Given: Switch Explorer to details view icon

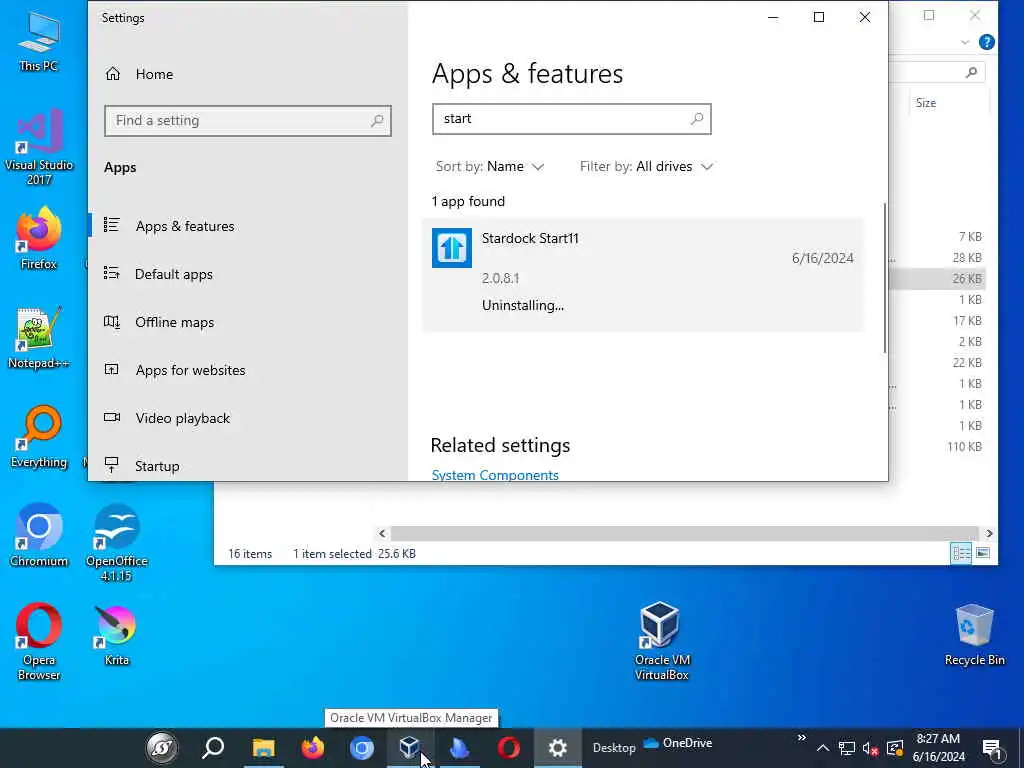Looking at the screenshot, I should (961, 554).
